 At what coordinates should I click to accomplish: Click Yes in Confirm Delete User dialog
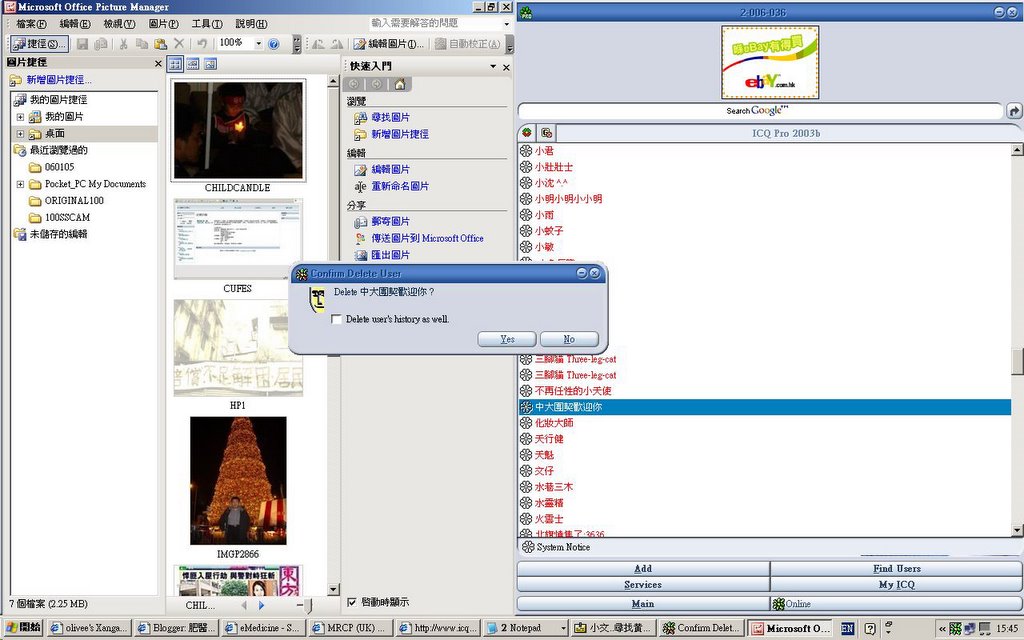(x=507, y=339)
